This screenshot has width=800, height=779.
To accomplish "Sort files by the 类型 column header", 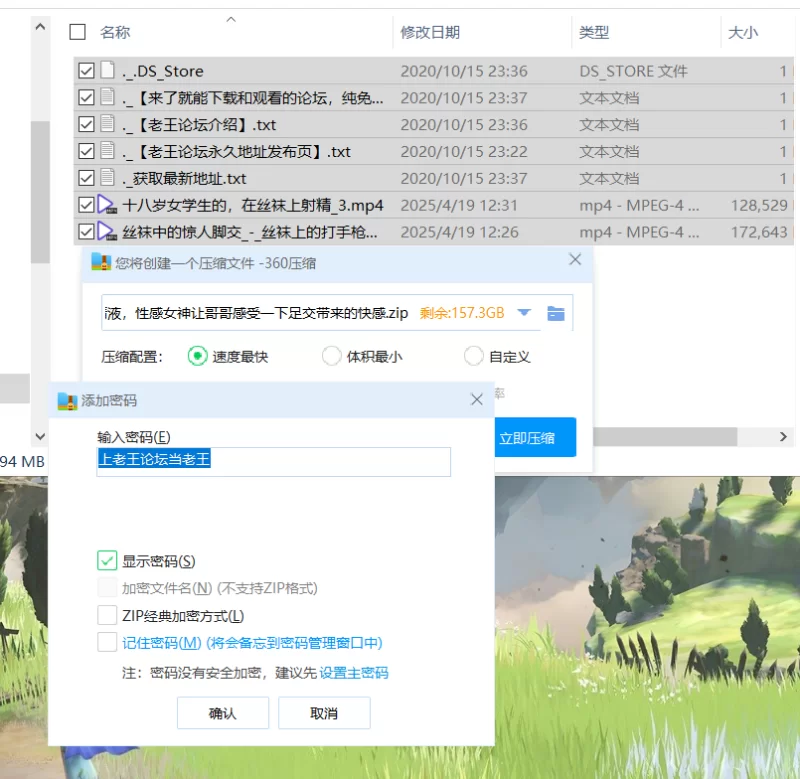I will (x=594, y=33).
